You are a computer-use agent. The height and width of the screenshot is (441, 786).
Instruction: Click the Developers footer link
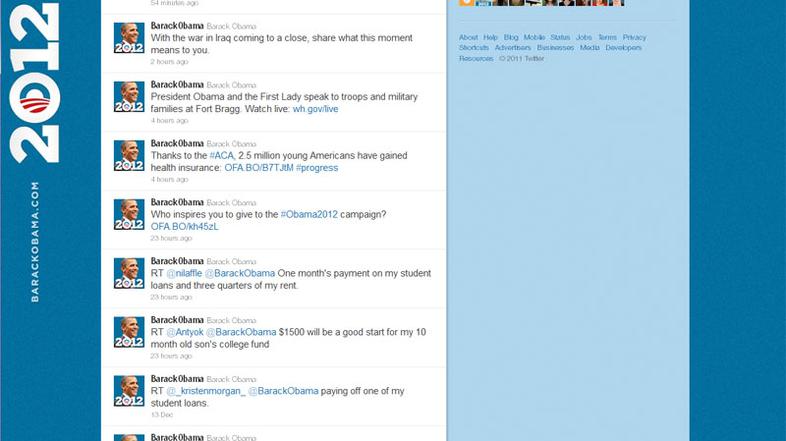tap(623, 48)
